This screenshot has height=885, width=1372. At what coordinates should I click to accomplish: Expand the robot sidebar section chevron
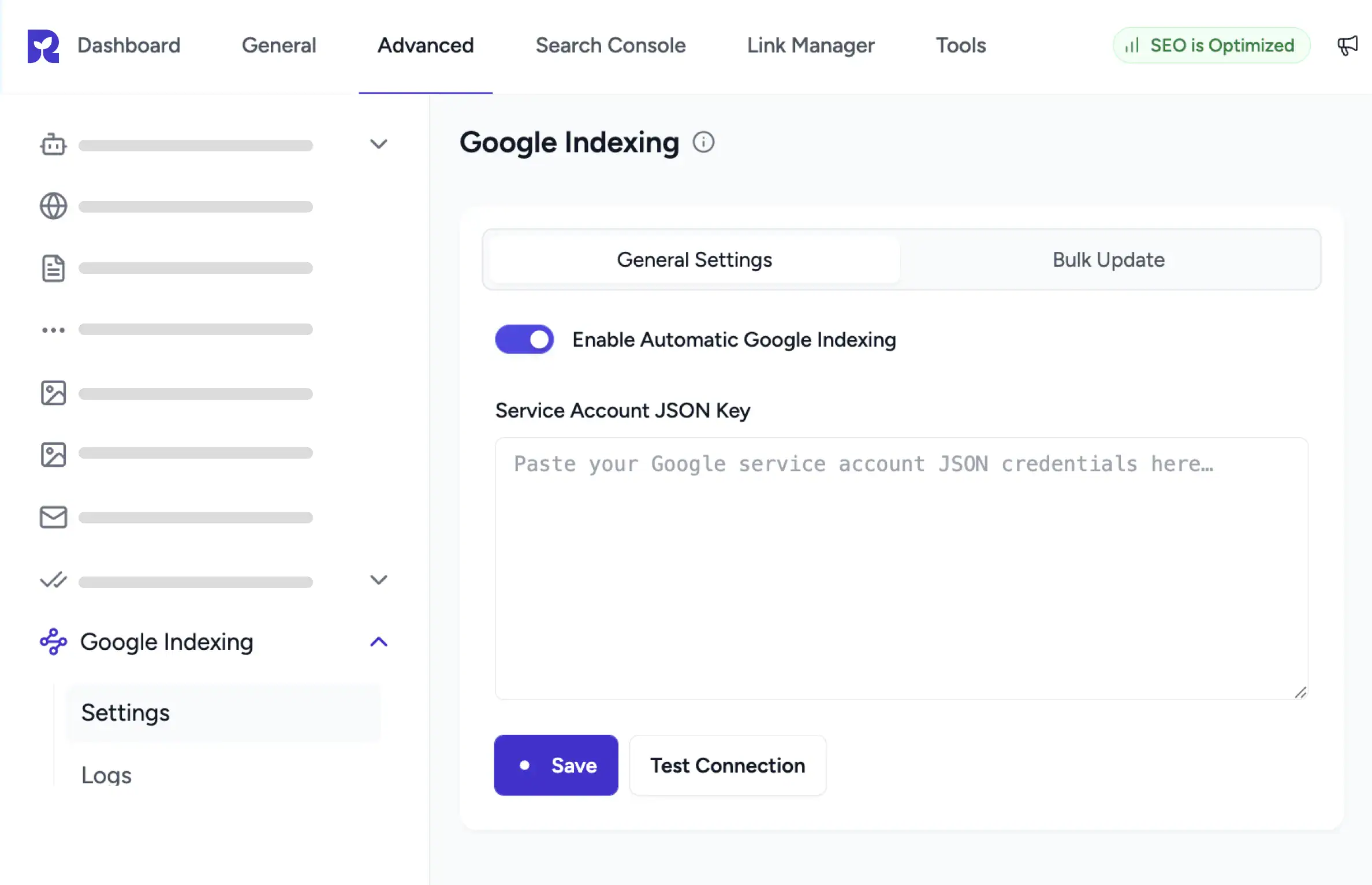pyautogui.click(x=379, y=144)
